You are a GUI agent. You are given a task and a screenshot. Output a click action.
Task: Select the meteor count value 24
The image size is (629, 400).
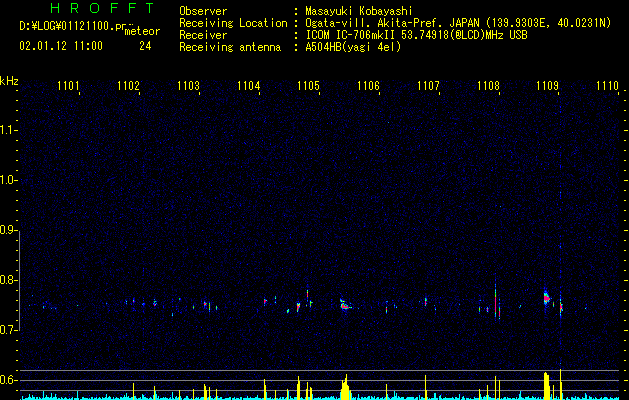[x=145, y=46]
